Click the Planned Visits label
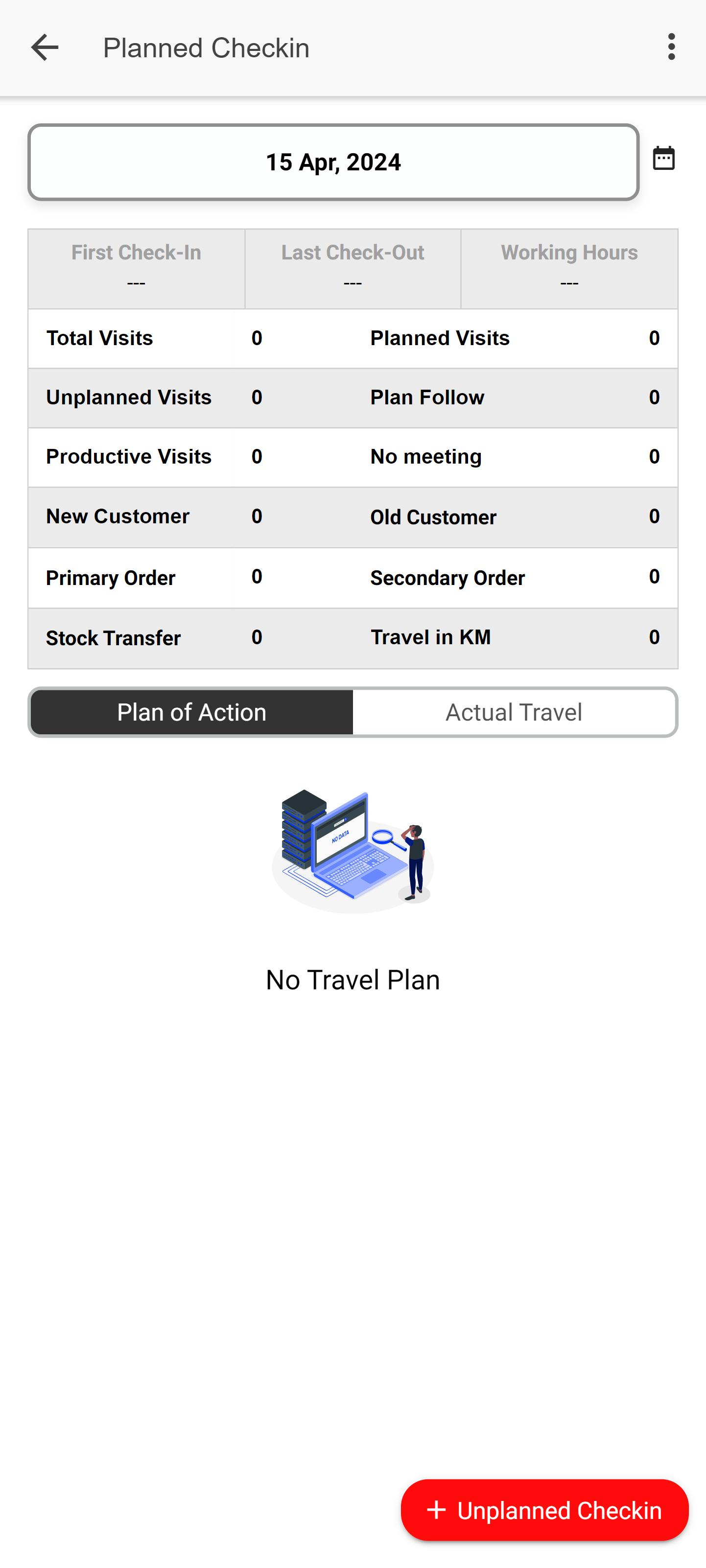 coord(440,338)
